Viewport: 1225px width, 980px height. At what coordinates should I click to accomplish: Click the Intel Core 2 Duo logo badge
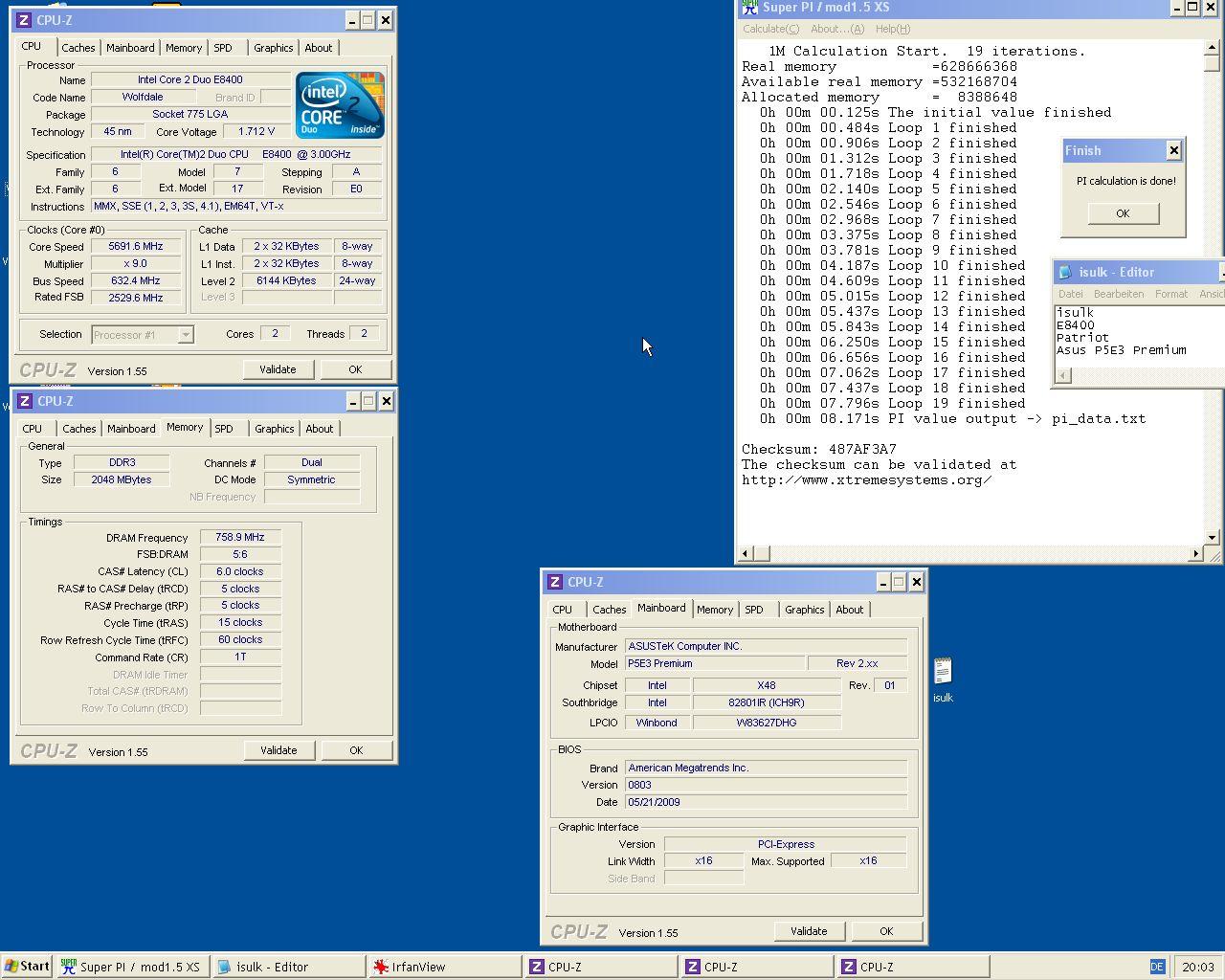pos(340,104)
